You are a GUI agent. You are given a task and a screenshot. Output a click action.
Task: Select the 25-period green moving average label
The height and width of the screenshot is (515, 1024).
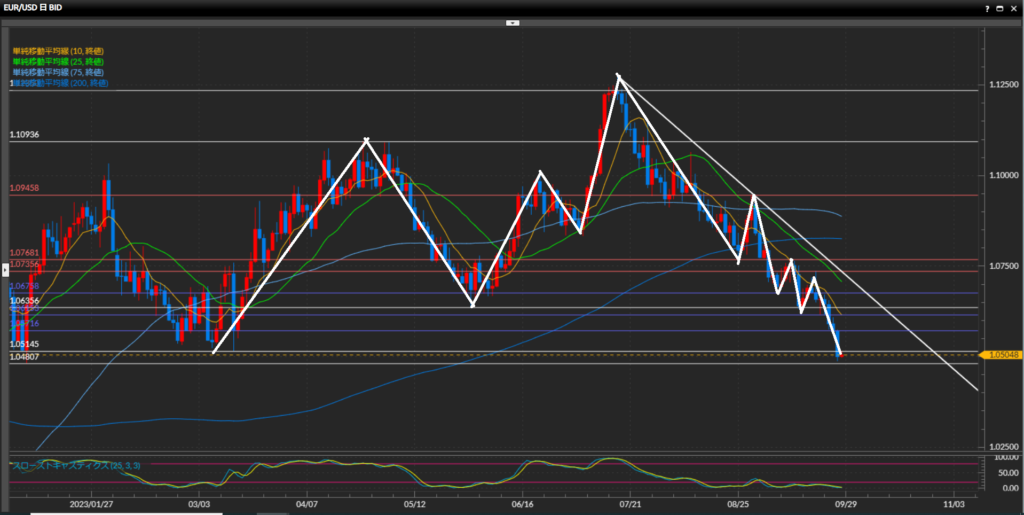(59, 62)
